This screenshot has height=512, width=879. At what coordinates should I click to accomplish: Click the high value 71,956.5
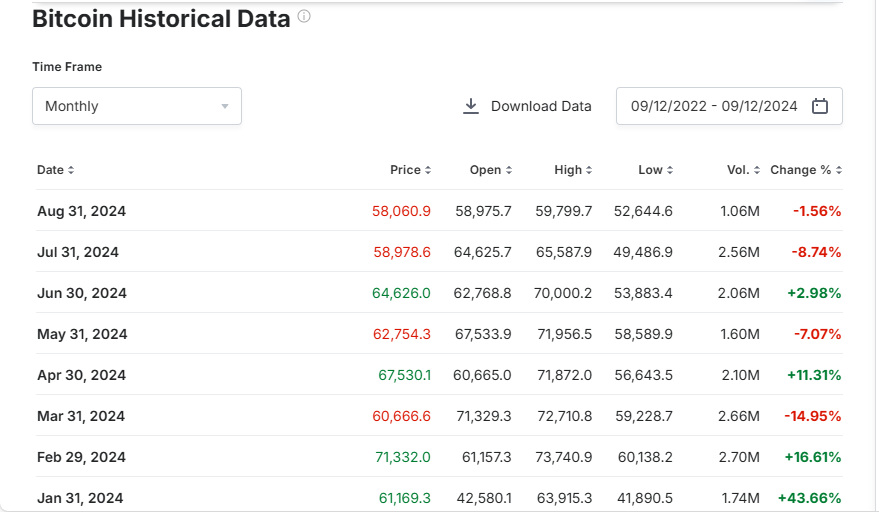click(x=565, y=334)
